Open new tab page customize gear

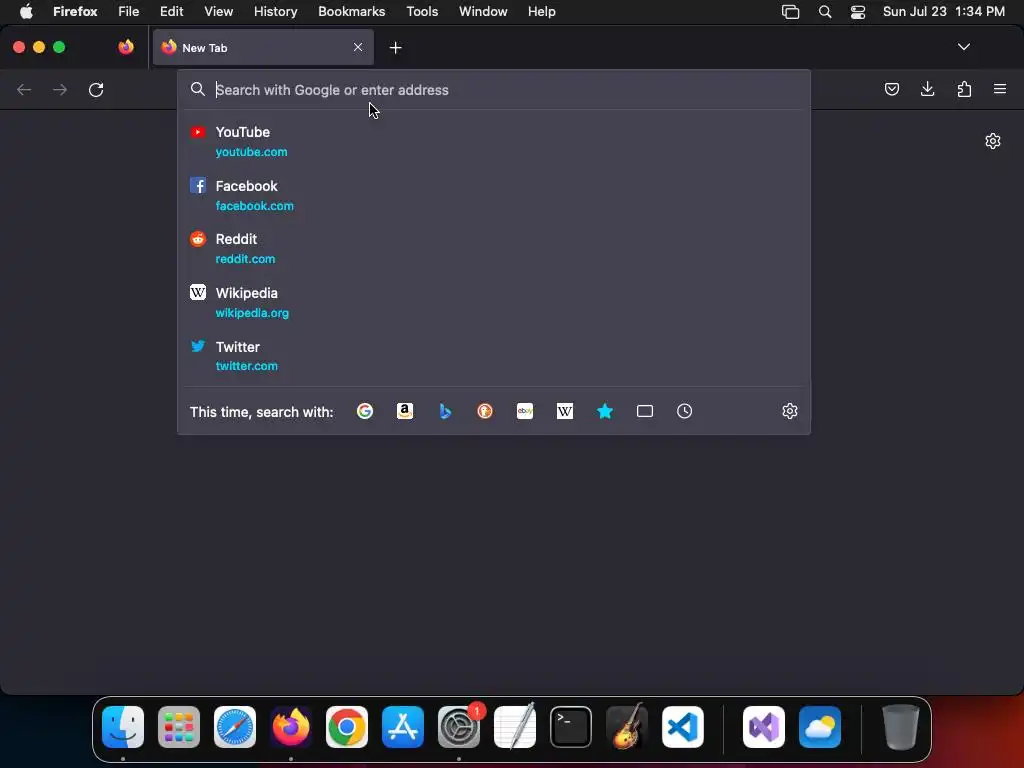click(x=993, y=141)
